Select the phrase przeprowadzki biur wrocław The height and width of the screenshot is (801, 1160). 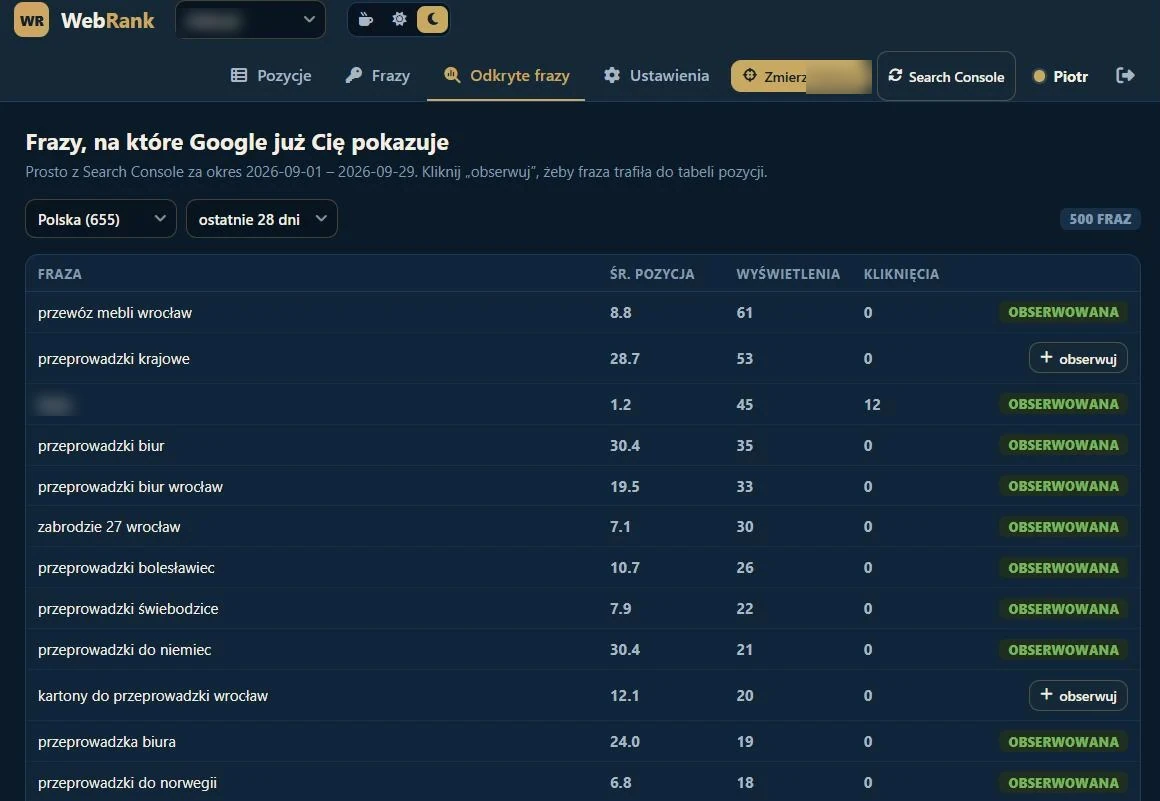130,487
